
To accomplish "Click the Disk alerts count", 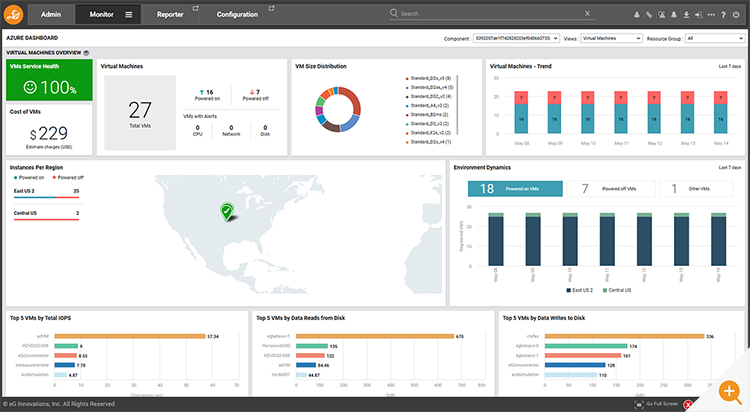I will point(265,128).
